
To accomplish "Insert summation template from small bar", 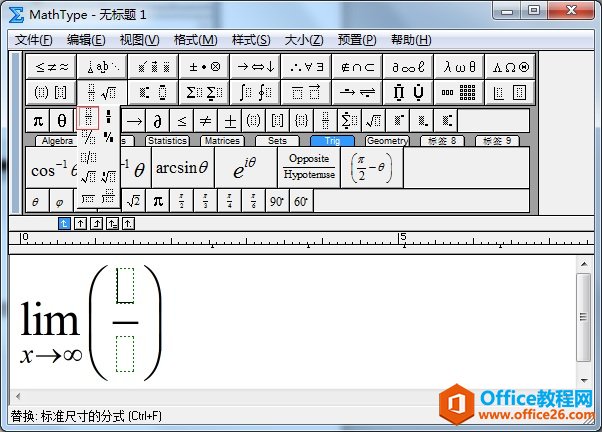I will (x=349, y=121).
